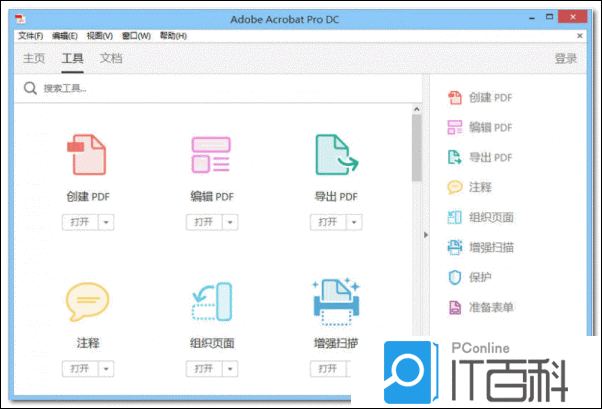Click the large 组织页面 icon

pos(212,301)
